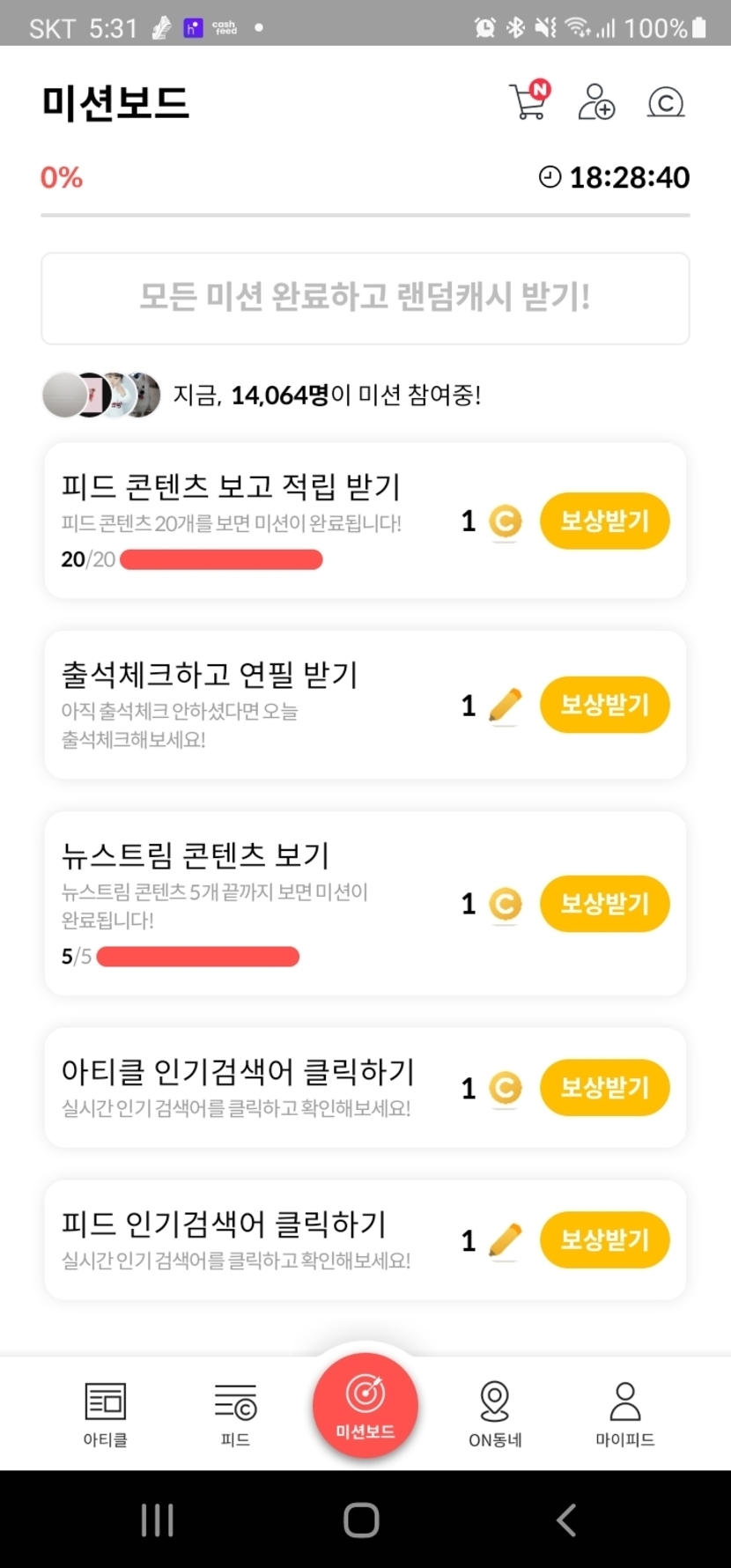Tap the add friend icon
Viewport: 731px width, 1568px height.
coord(596,102)
